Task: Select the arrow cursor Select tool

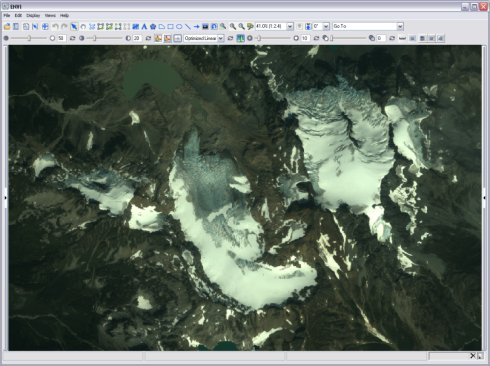Action: (x=74, y=26)
